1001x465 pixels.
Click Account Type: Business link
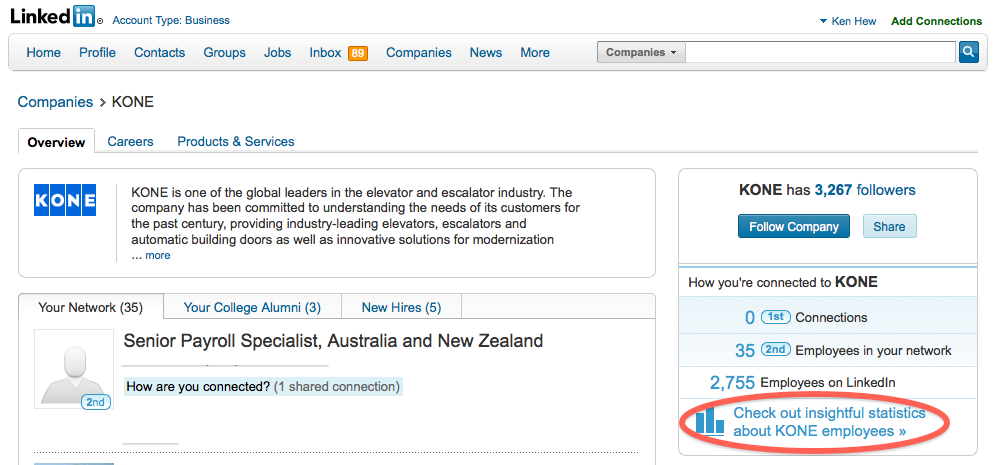point(171,20)
